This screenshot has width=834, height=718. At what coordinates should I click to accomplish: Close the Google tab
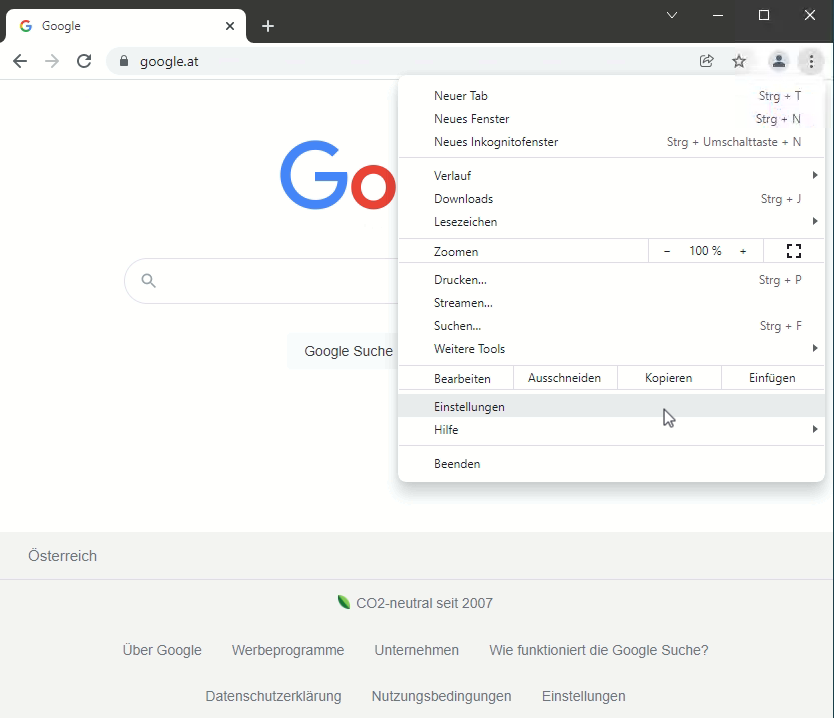coord(230,26)
